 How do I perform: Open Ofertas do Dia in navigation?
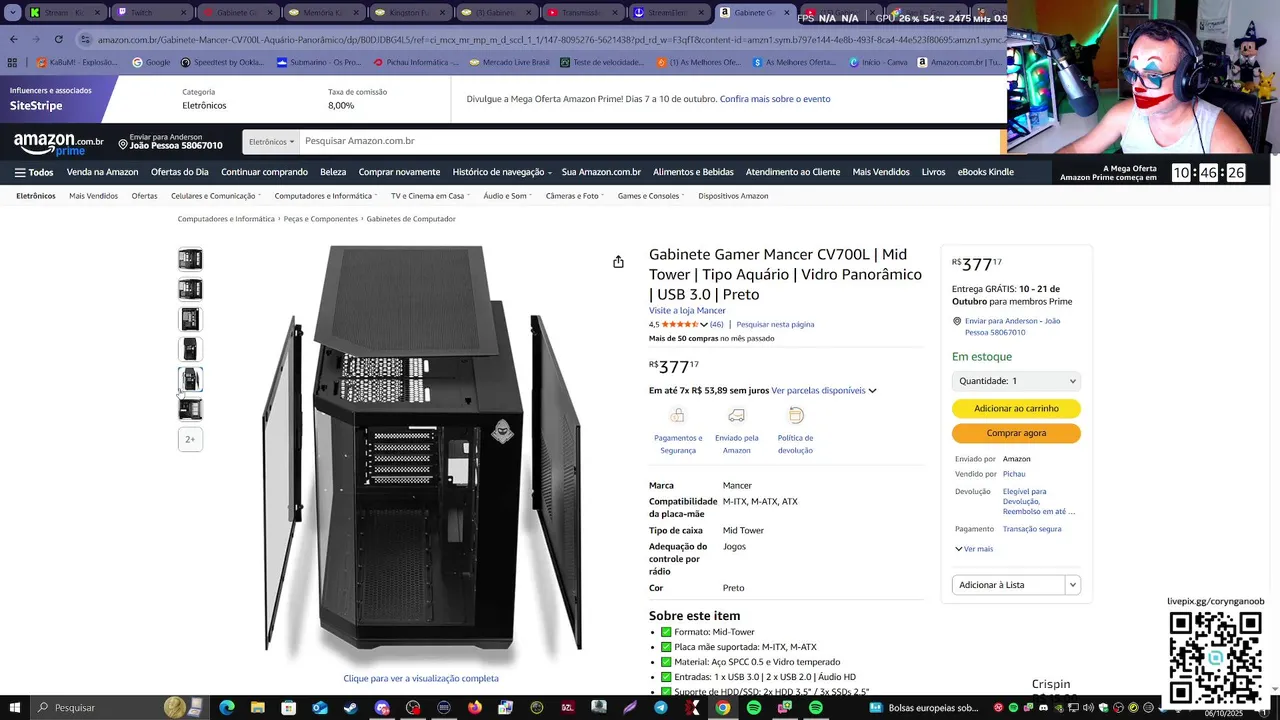tap(180, 172)
